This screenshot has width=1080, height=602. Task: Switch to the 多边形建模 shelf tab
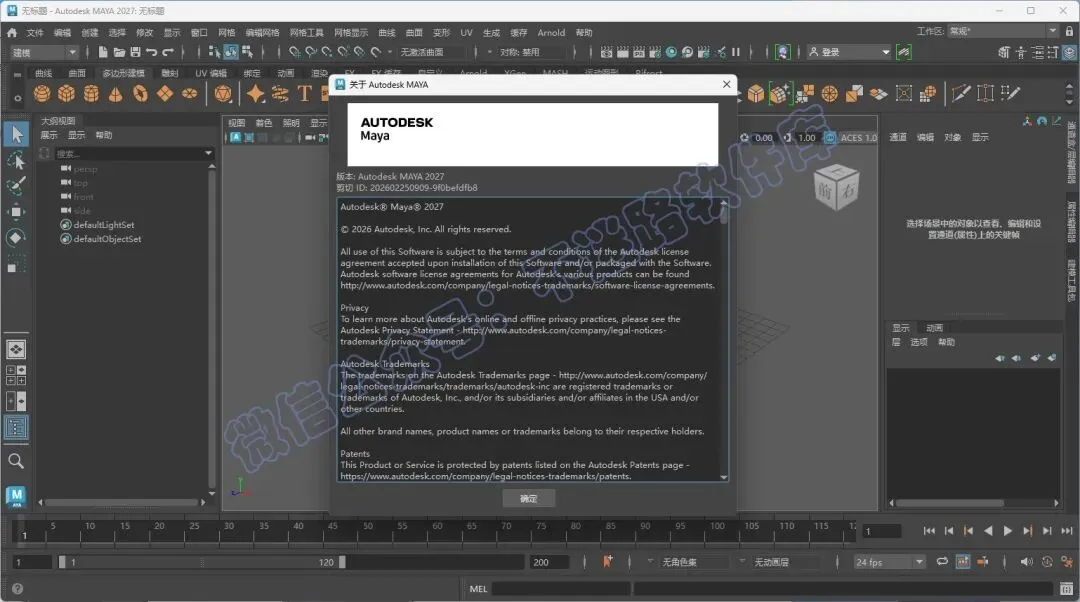click(x=123, y=73)
